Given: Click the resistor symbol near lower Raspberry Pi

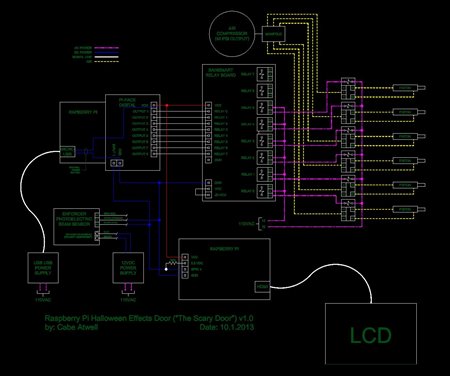Looking at the screenshot, I should point(172,263).
